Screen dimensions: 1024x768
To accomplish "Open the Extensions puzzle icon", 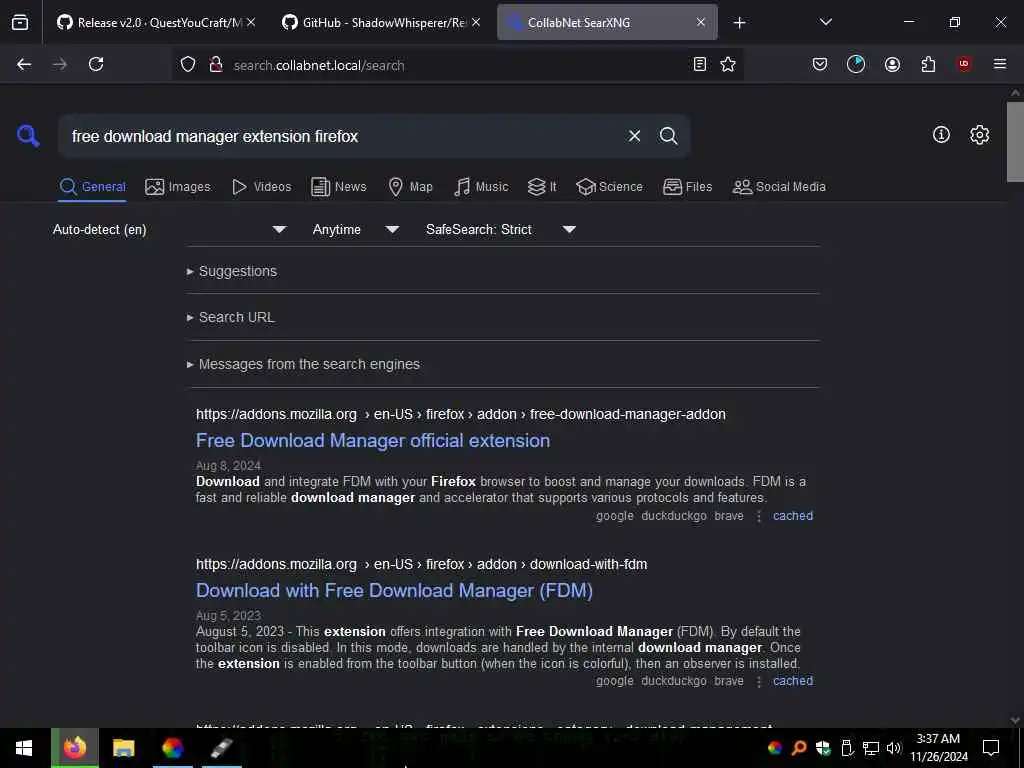I will coord(928,64).
